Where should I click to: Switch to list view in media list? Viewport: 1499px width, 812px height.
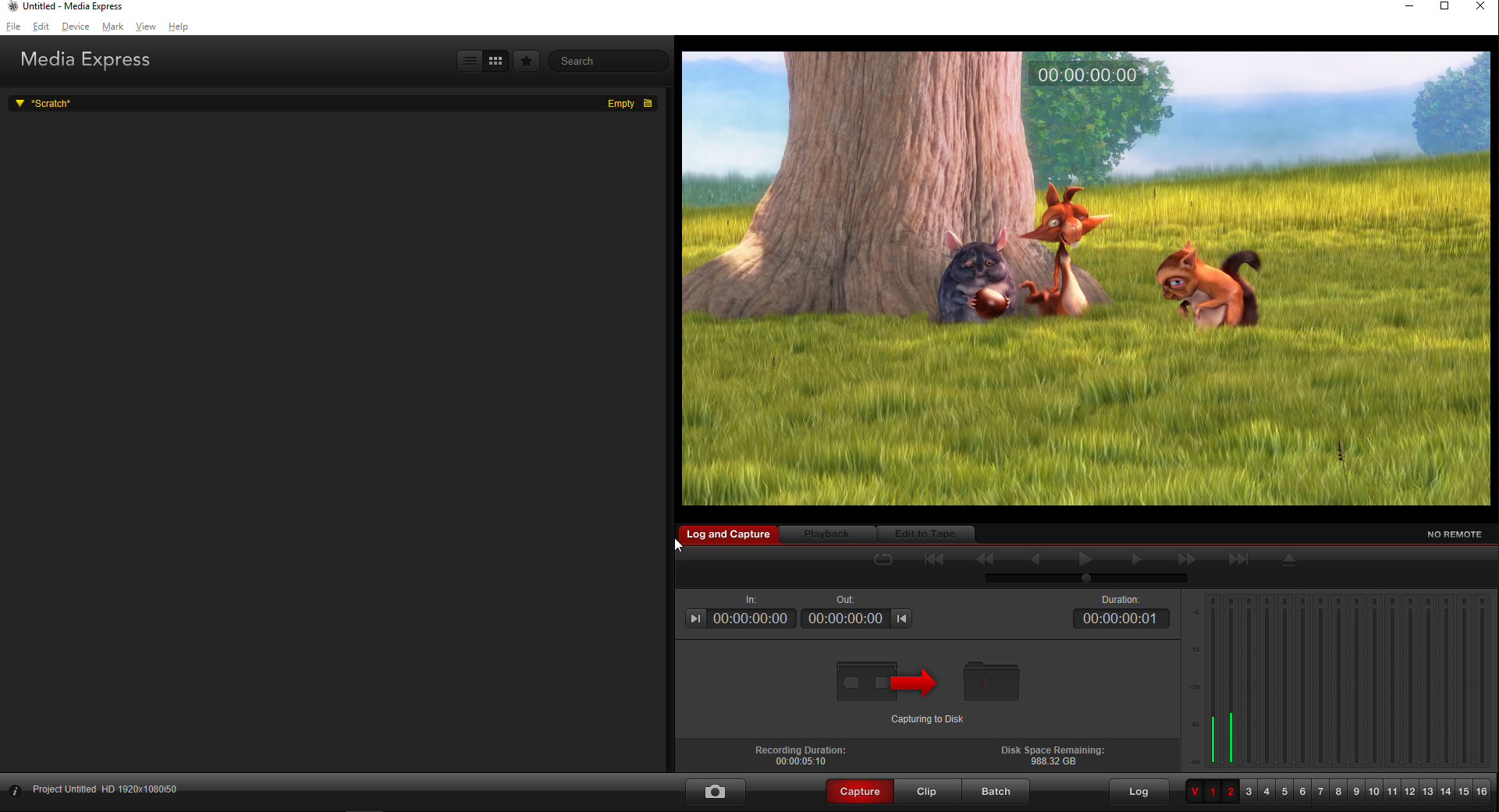[470, 61]
